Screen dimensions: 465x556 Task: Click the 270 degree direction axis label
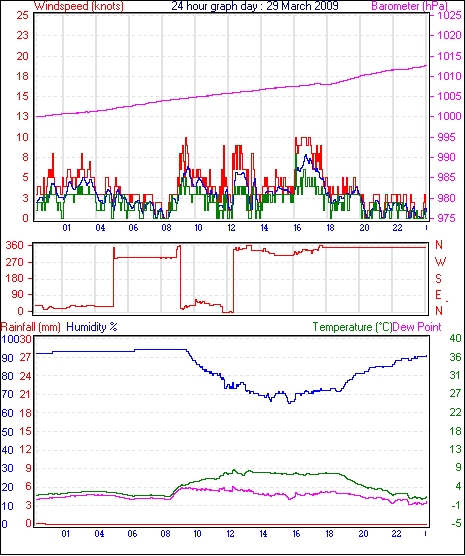coord(15,262)
